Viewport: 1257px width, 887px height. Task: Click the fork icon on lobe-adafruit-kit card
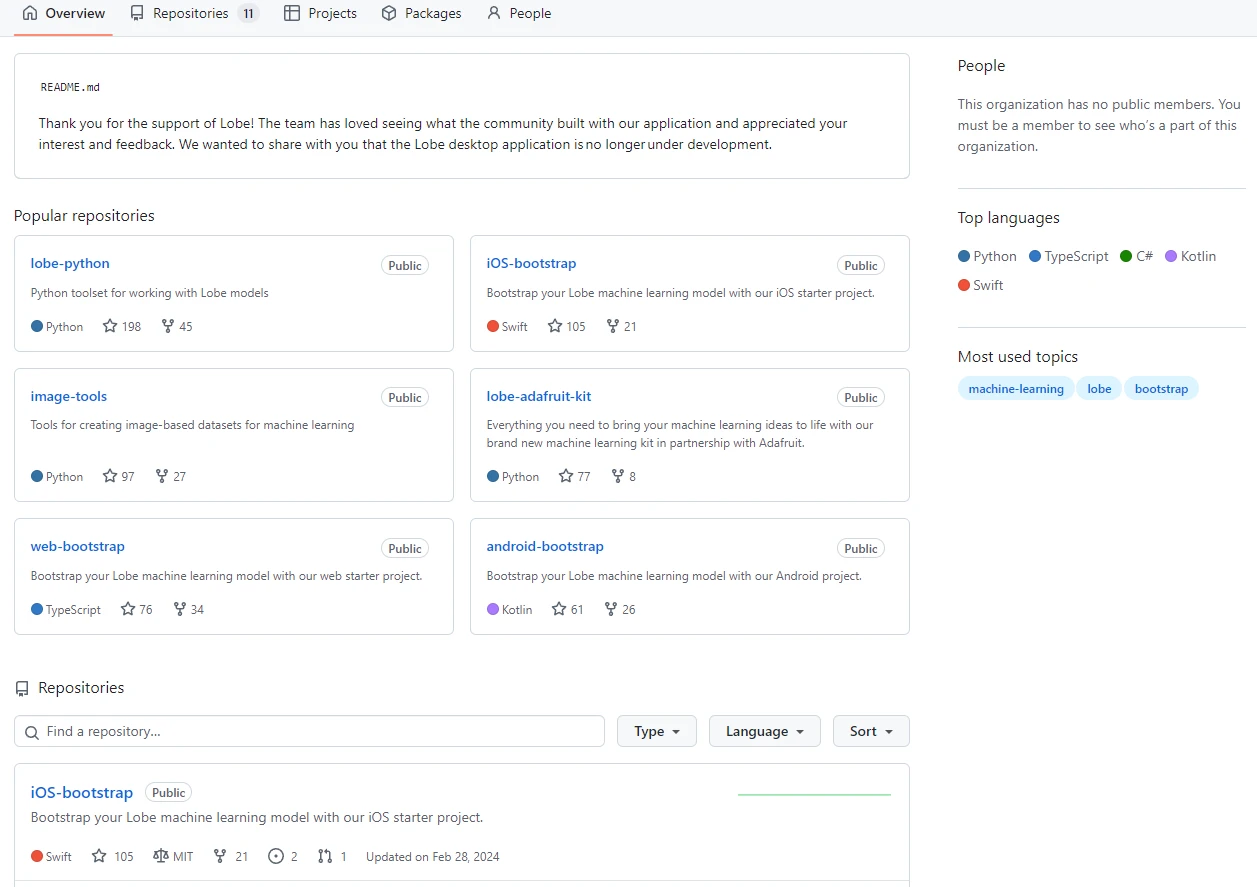point(618,476)
